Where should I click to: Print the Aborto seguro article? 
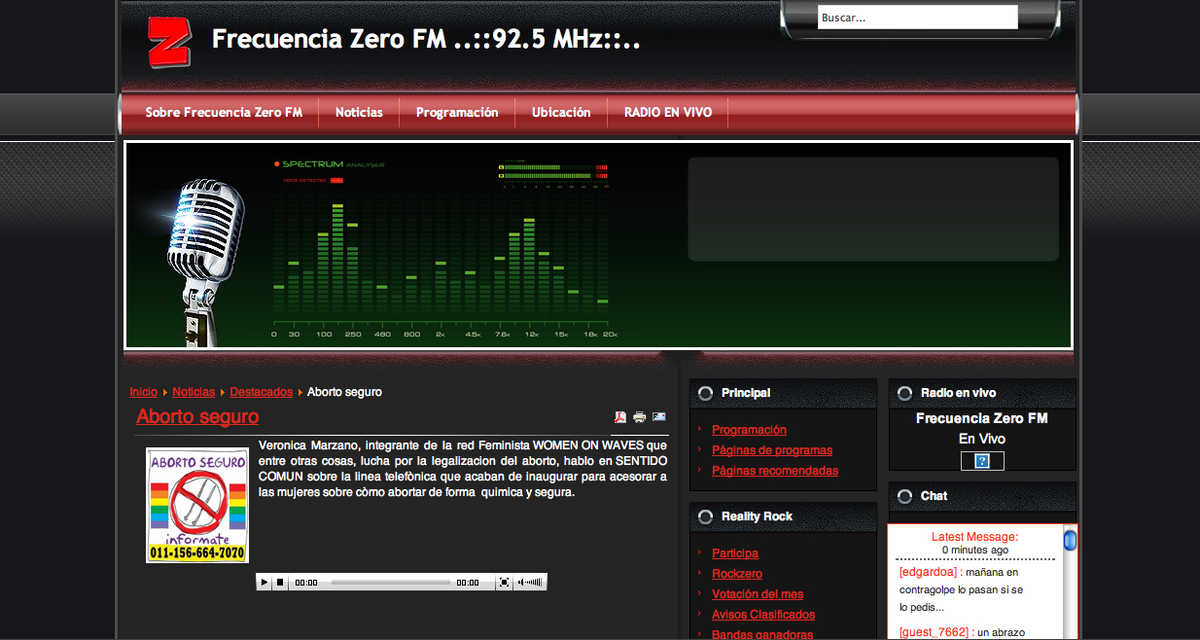click(639, 416)
